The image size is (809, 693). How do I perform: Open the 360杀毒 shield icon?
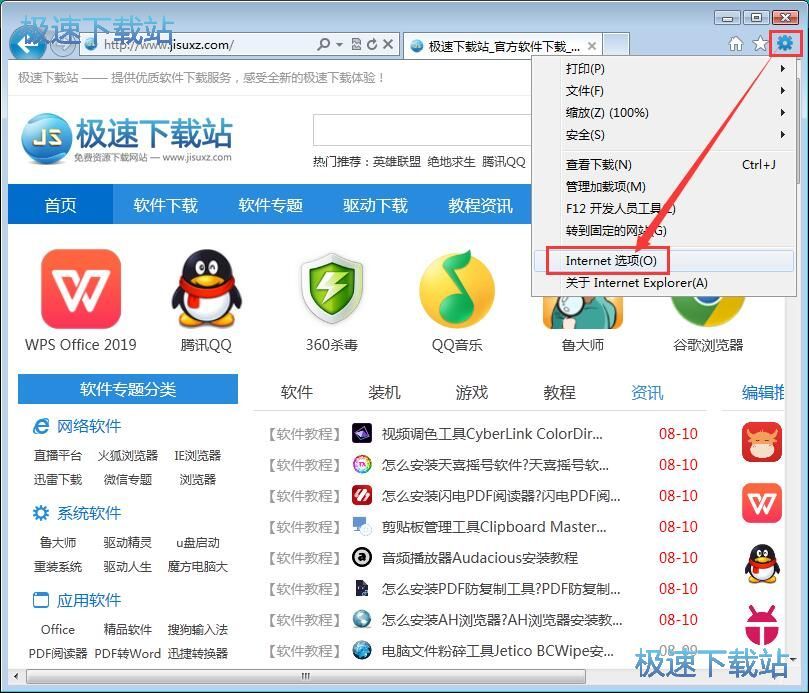(x=332, y=288)
